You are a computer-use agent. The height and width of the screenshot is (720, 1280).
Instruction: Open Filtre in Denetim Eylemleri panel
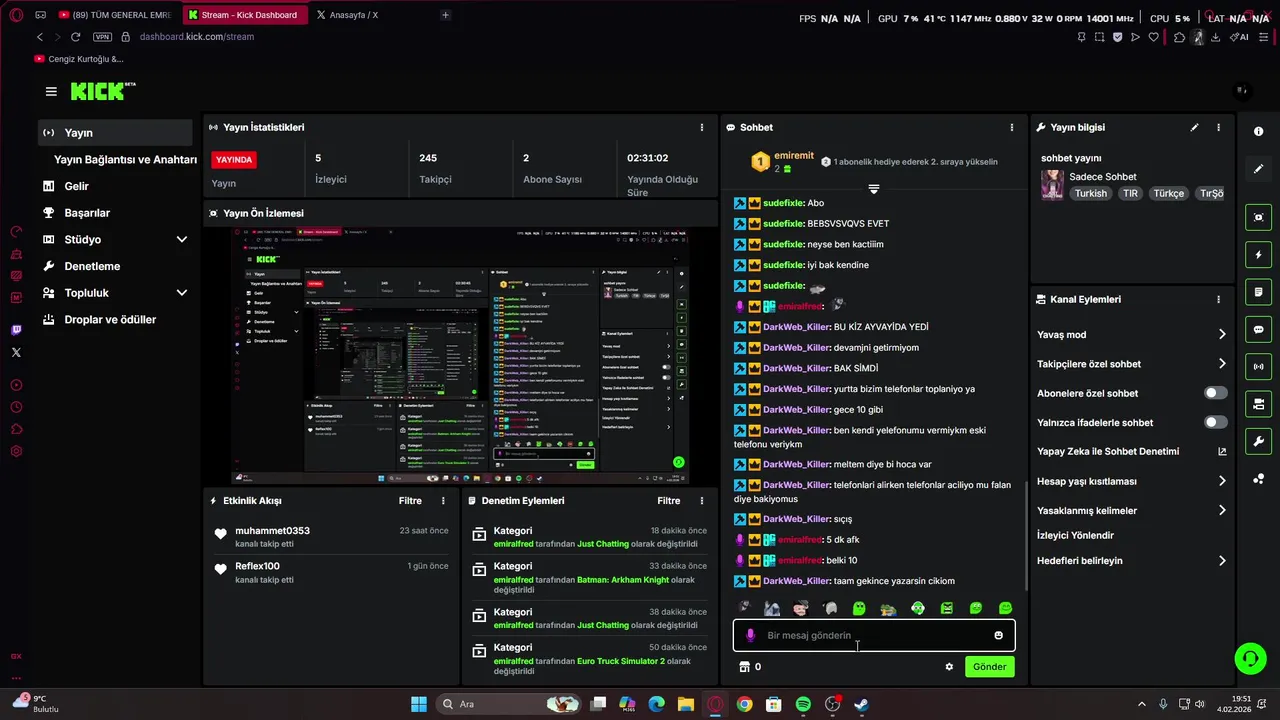coord(668,501)
